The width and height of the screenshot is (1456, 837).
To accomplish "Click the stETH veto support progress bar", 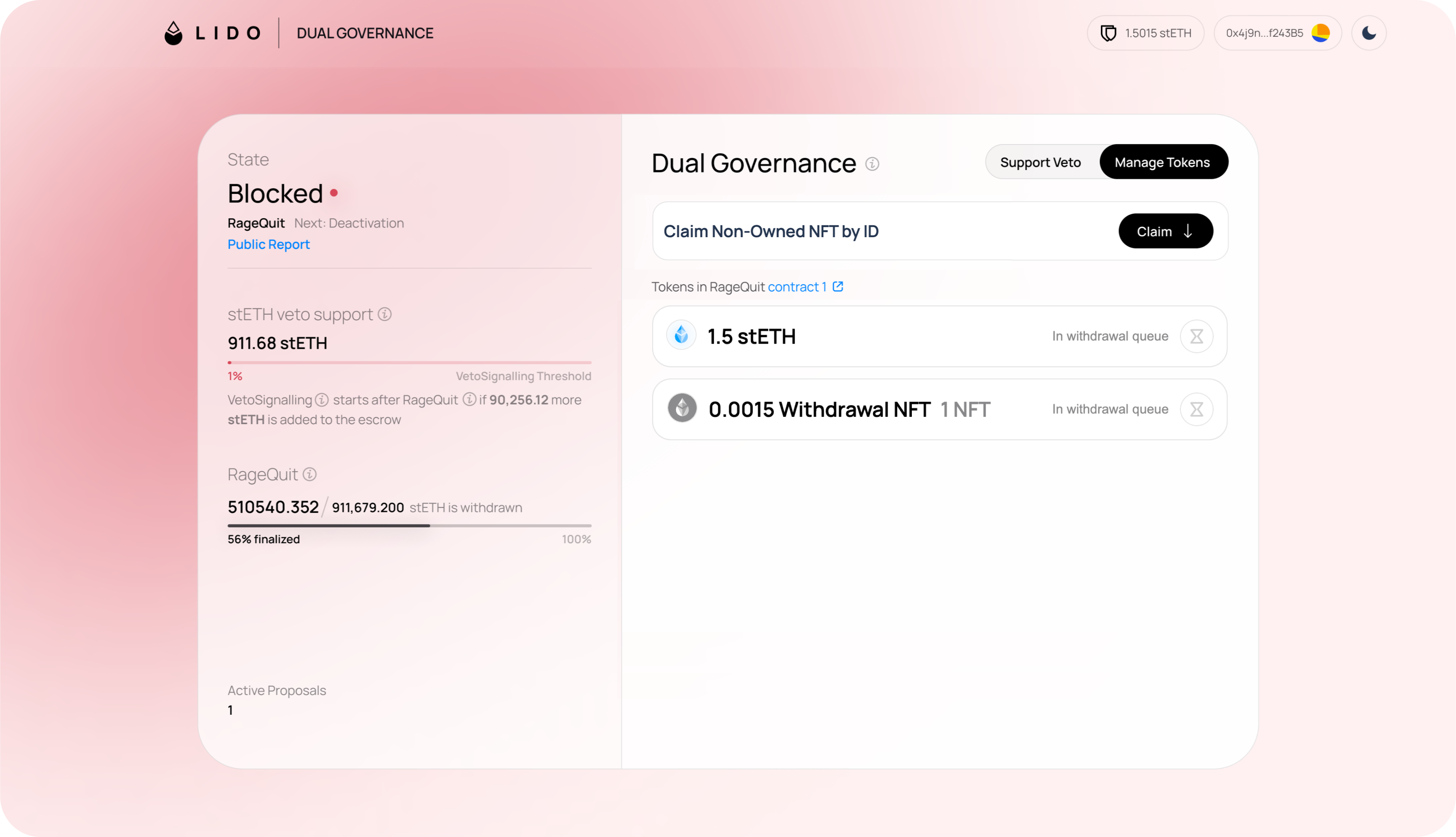I will tap(409, 363).
